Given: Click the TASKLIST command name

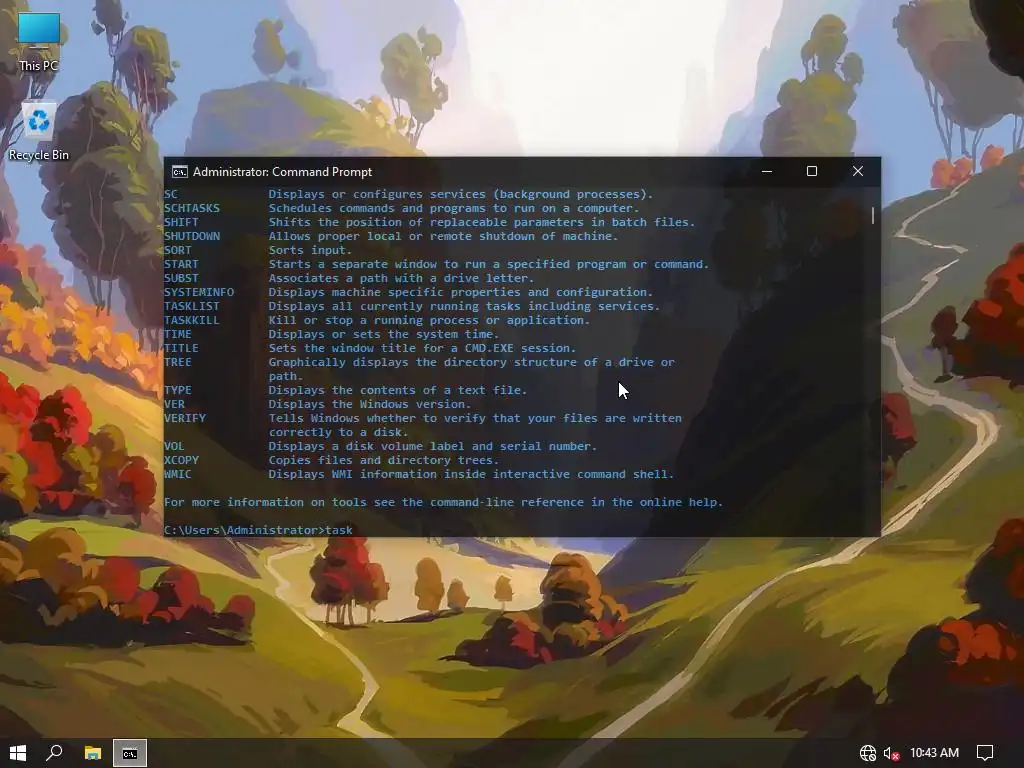Looking at the screenshot, I should click(192, 306).
